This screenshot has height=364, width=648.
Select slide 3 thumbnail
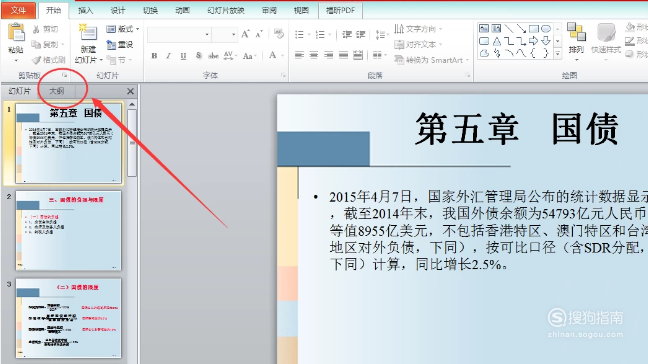click(x=69, y=318)
